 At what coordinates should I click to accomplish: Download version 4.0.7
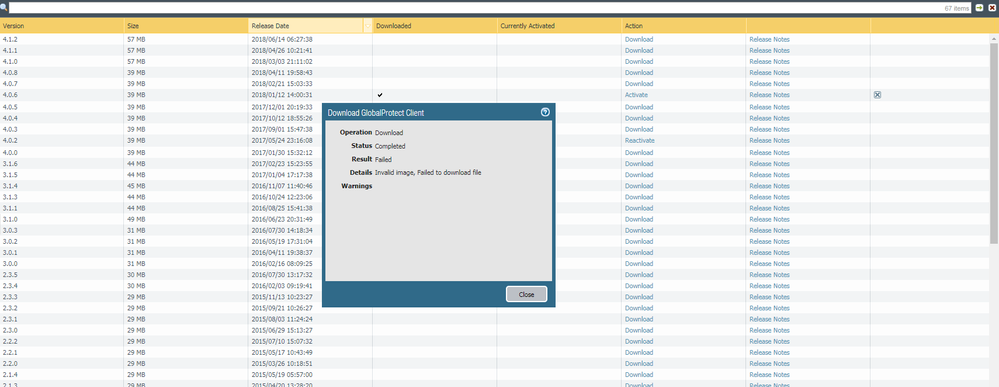tap(639, 84)
